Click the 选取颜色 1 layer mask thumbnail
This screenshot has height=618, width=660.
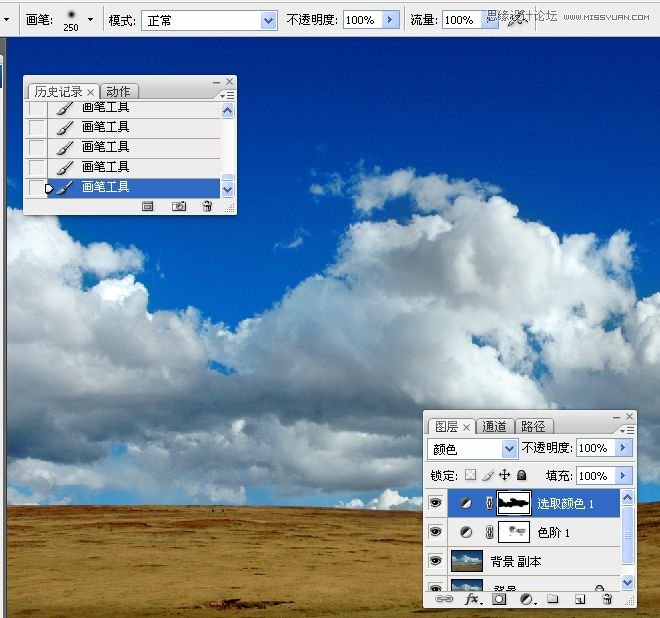coord(512,504)
